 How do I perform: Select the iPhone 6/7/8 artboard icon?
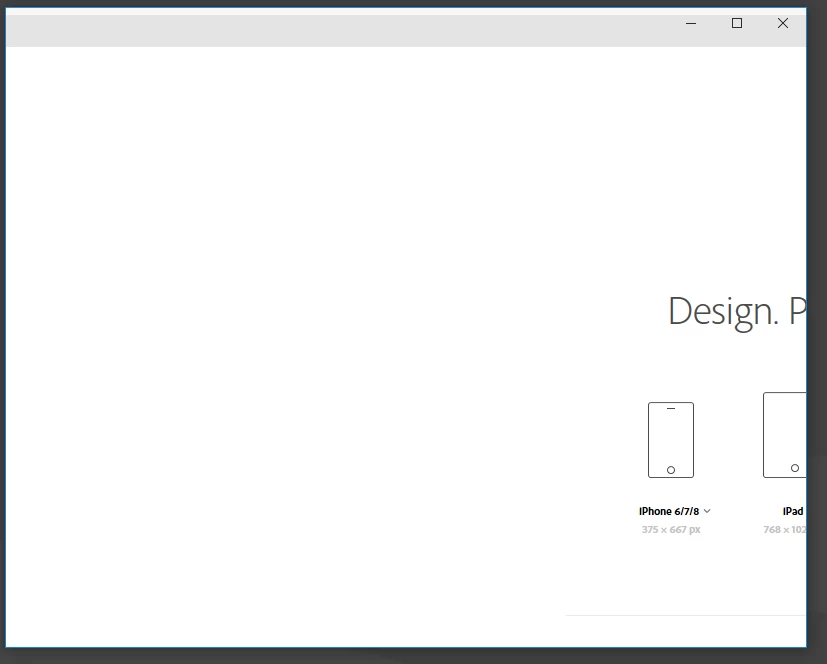(670, 440)
